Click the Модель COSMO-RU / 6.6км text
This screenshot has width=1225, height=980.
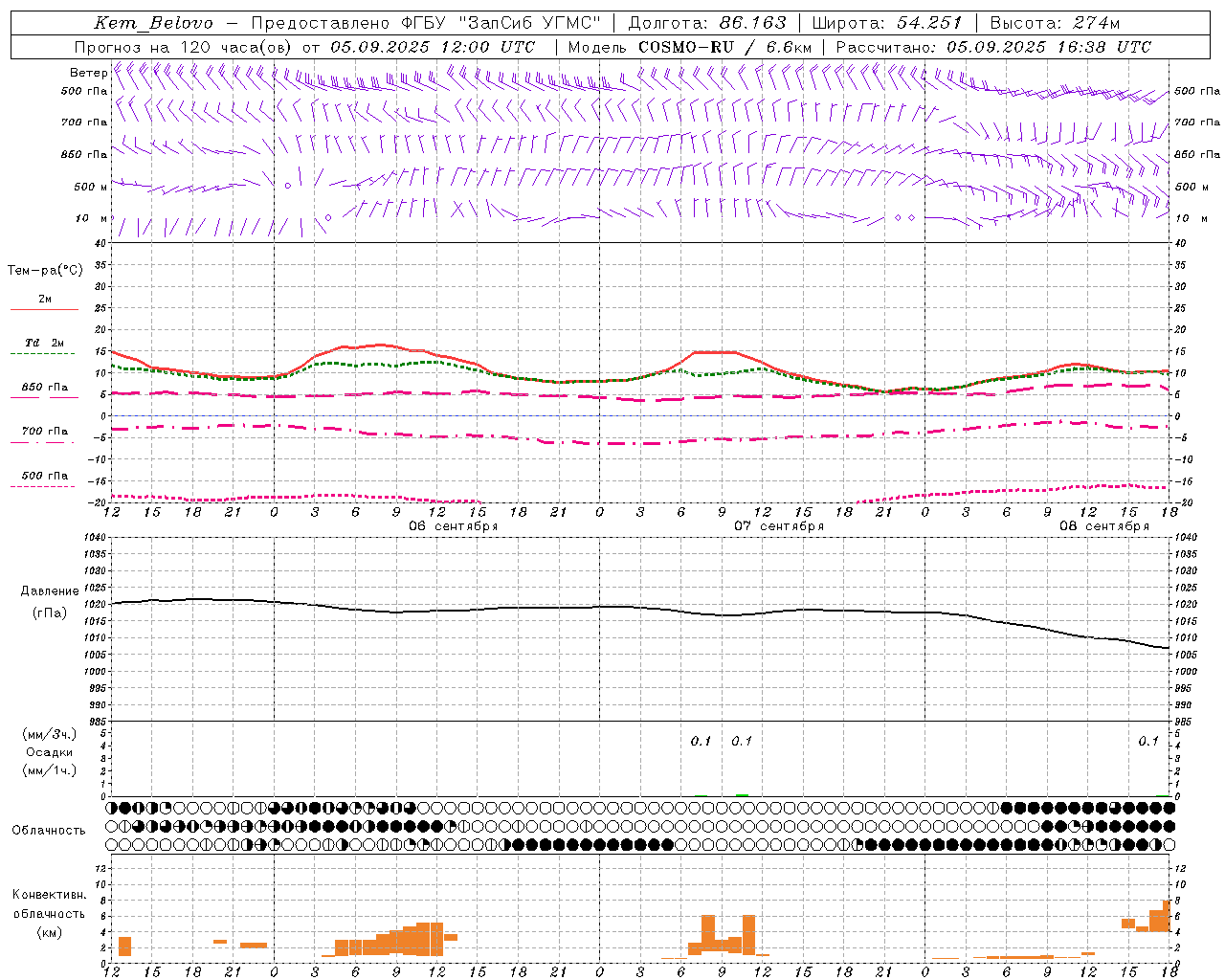pos(690,47)
